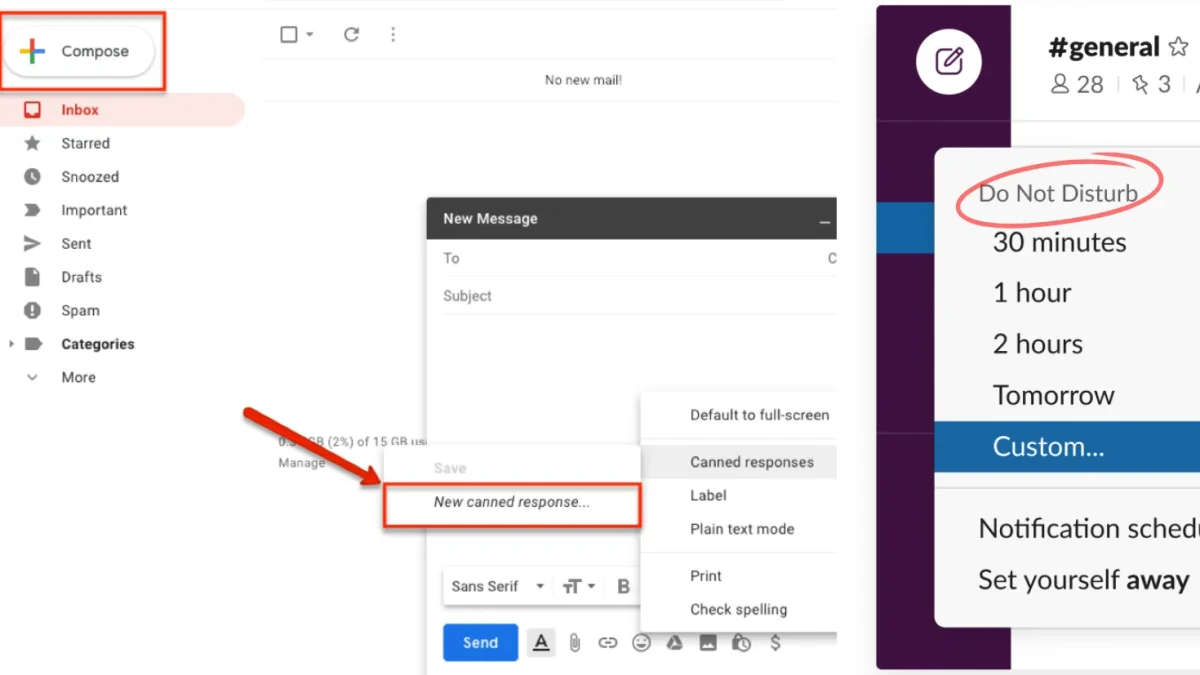Insert a hyperlink with the link icon
Image resolution: width=1200 pixels, height=675 pixels.
[607, 643]
